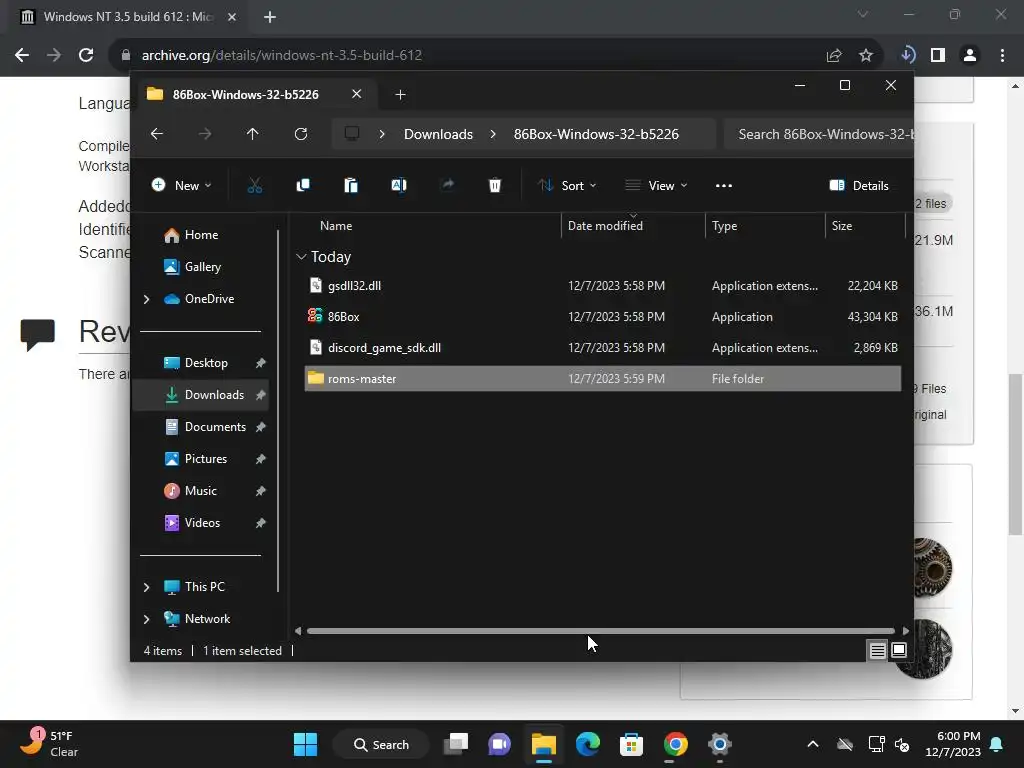
Task: Refresh the Explorer folder view
Action: pos(301,134)
